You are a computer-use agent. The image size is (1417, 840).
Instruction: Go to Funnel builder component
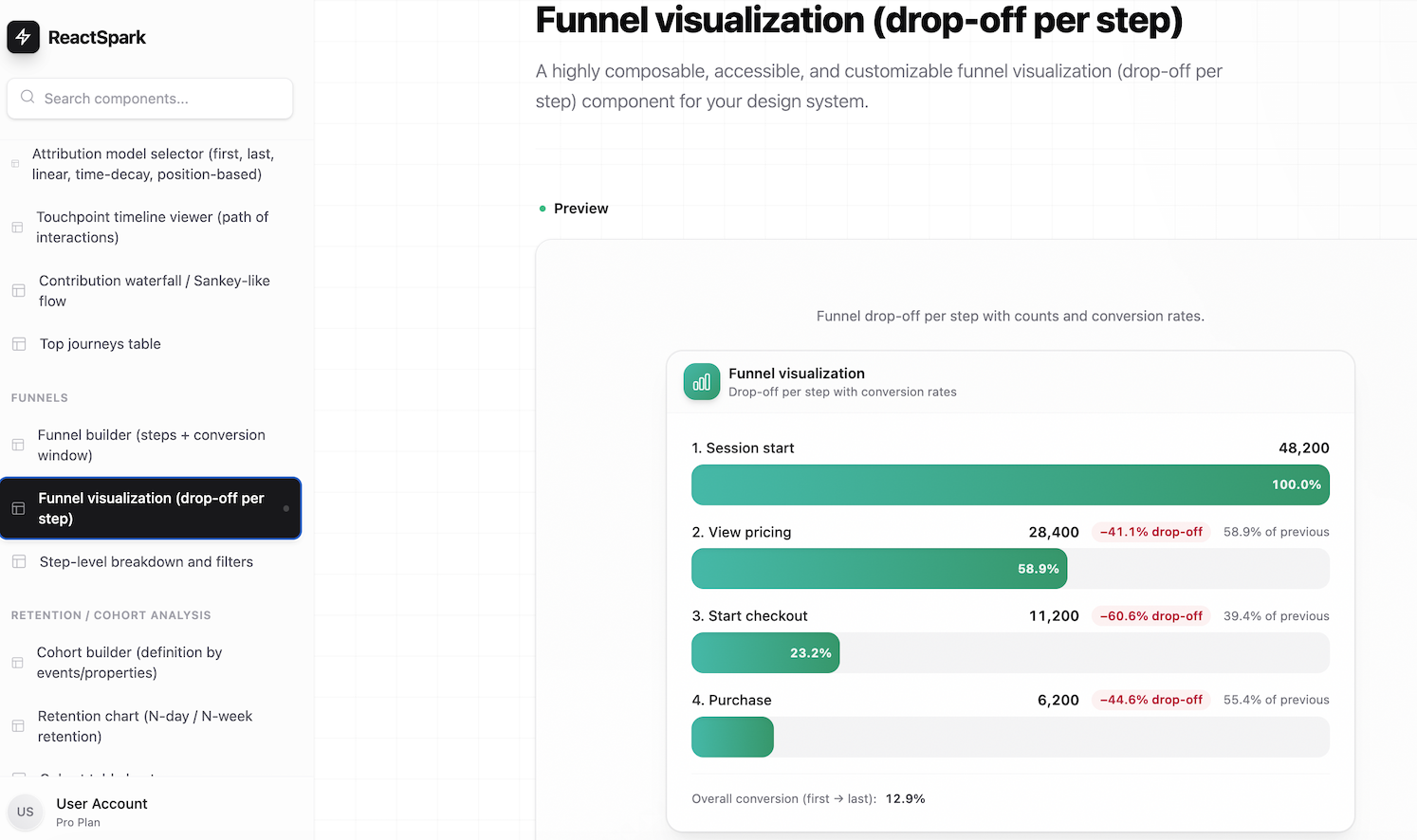pyautogui.click(x=151, y=446)
